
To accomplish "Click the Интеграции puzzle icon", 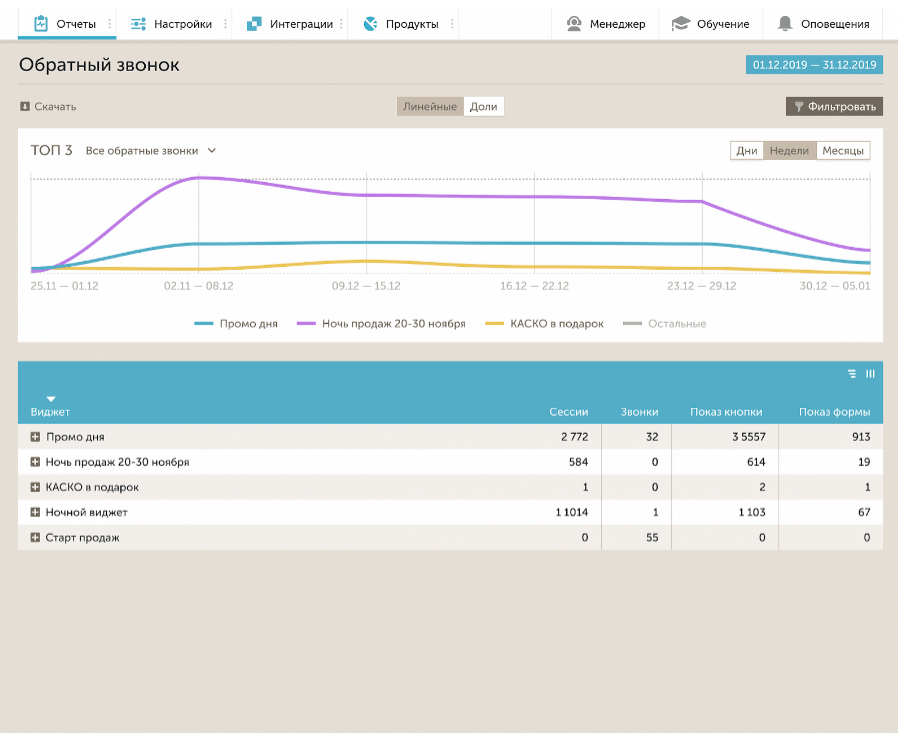I will pyautogui.click(x=255, y=24).
